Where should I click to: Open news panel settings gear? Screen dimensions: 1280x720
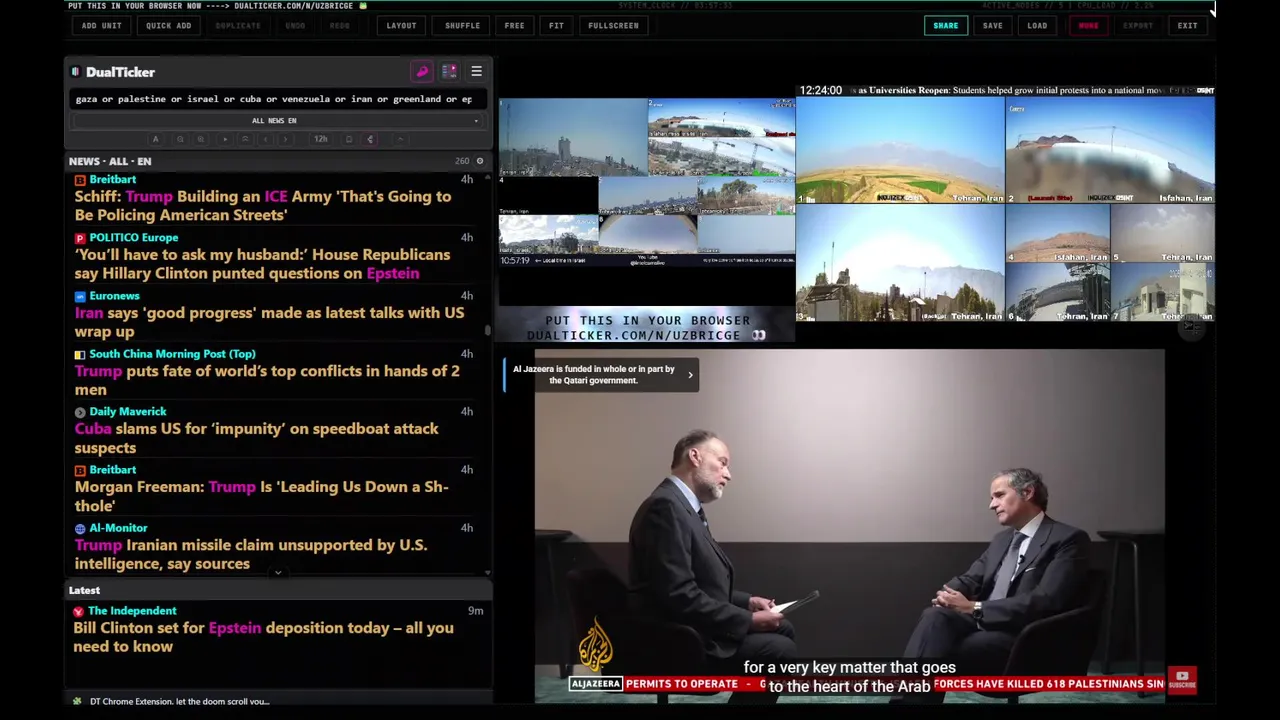pos(480,161)
